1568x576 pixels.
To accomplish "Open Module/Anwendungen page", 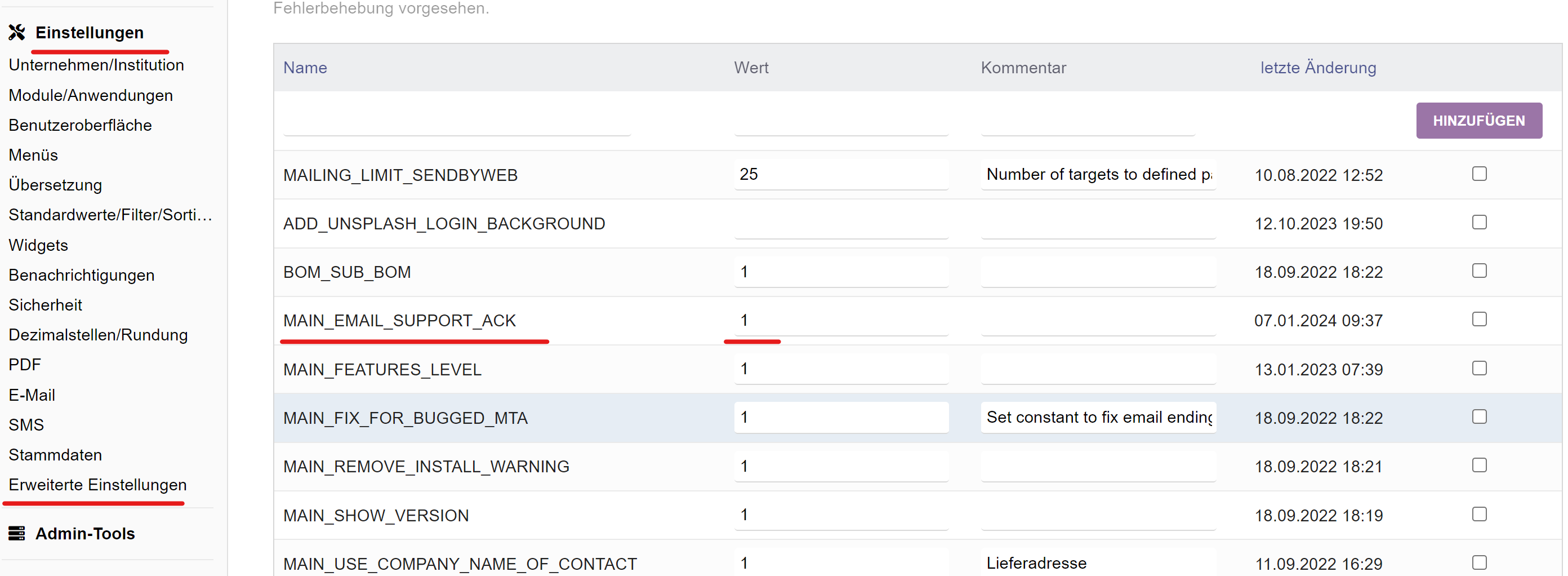I will [x=91, y=96].
